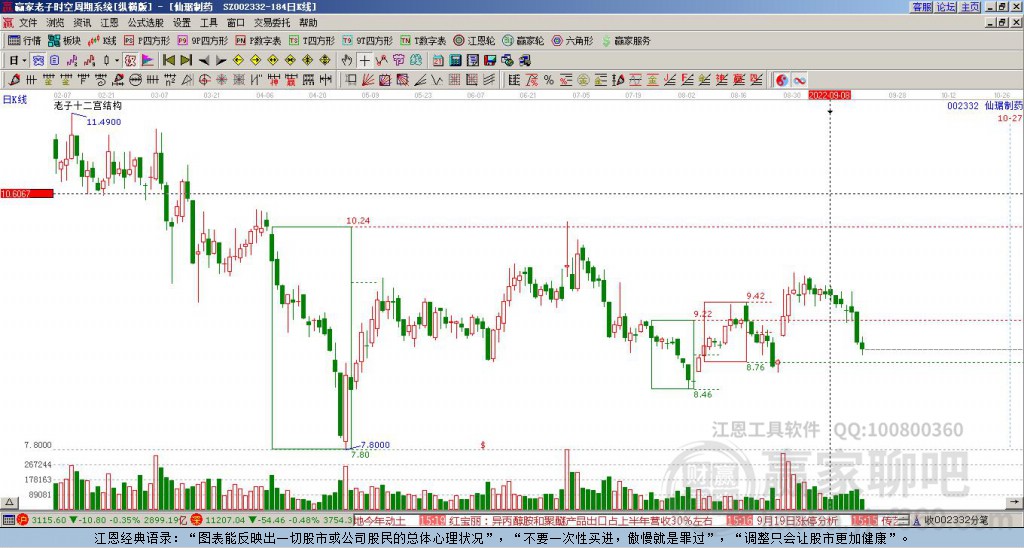Click the 老子十二宫结构 indicator label
The image size is (1024, 548).
click(x=88, y=105)
